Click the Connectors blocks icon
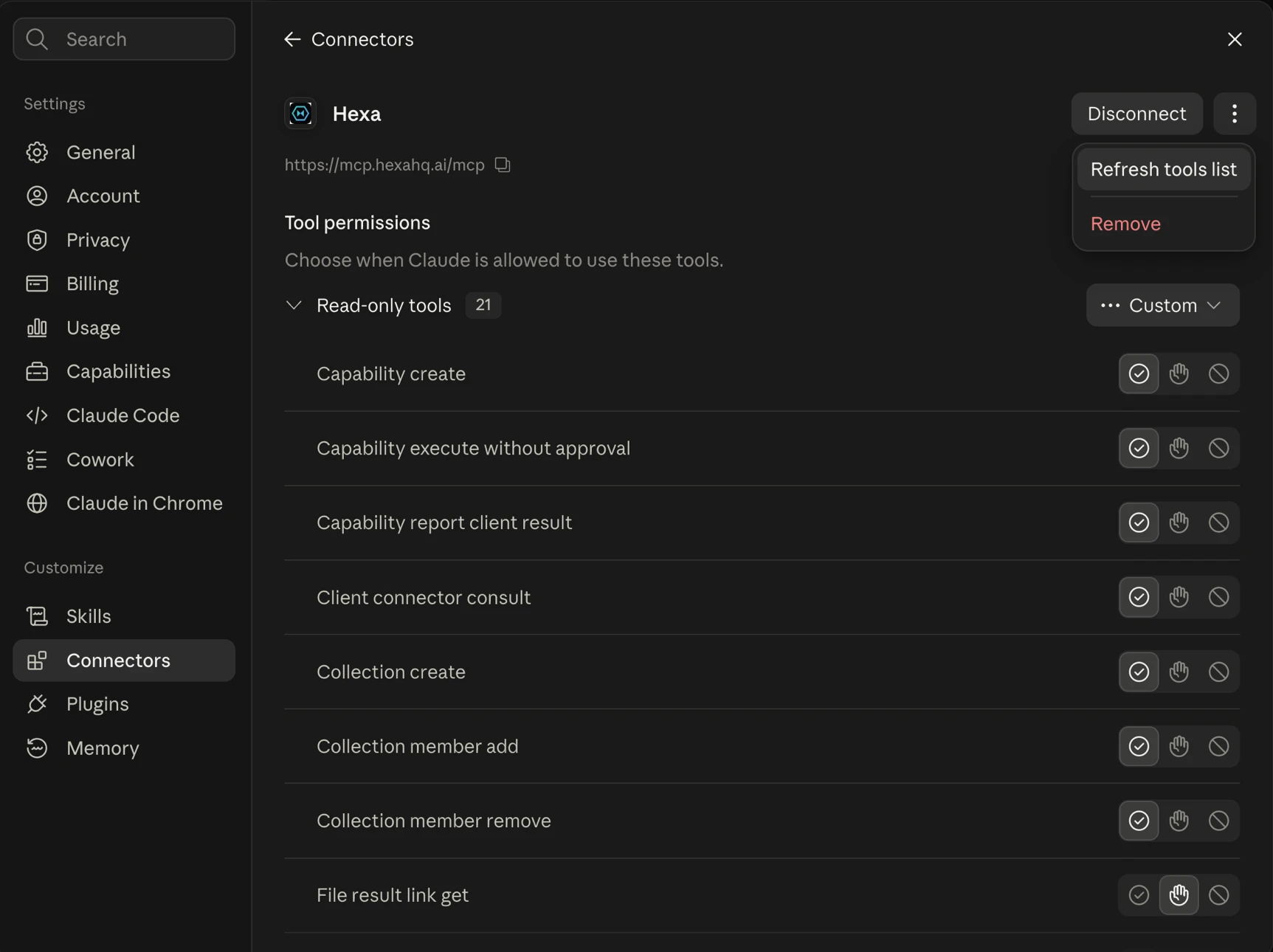This screenshot has height=952, width=1273. pyautogui.click(x=37, y=660)
